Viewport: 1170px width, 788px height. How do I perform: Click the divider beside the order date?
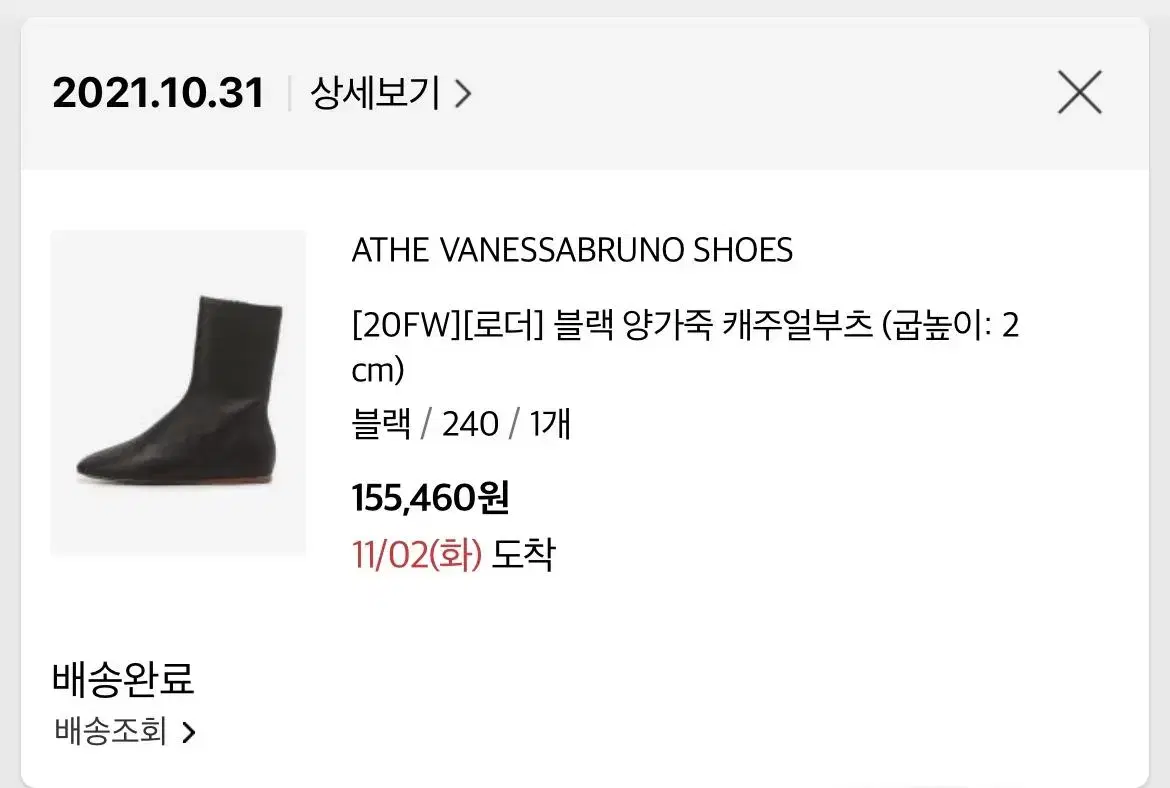pos(289,93)
